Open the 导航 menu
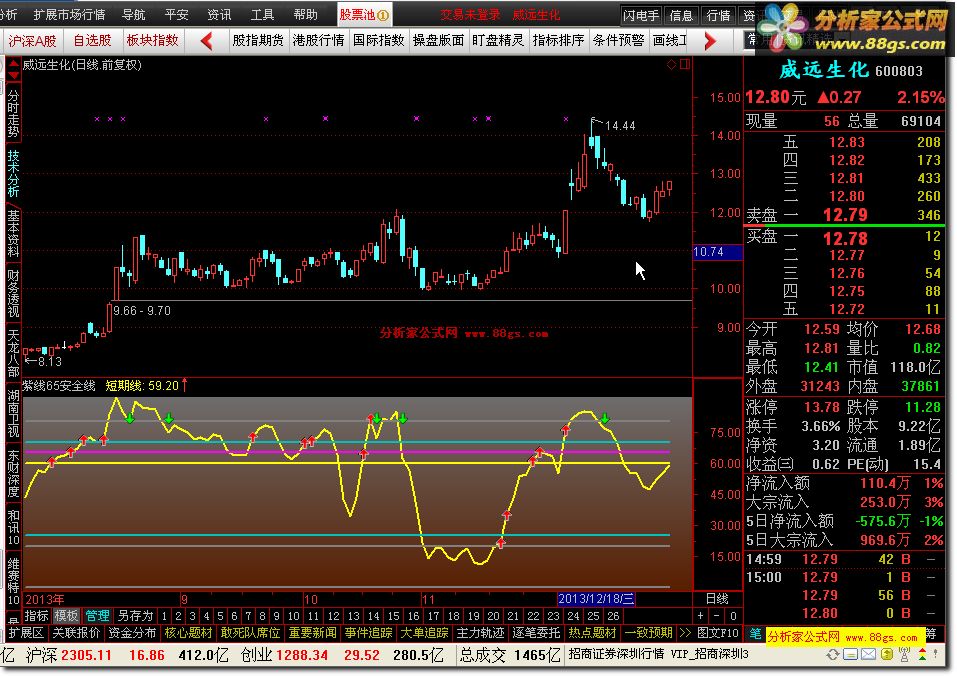The image size is (957, 676). point(134,15)
